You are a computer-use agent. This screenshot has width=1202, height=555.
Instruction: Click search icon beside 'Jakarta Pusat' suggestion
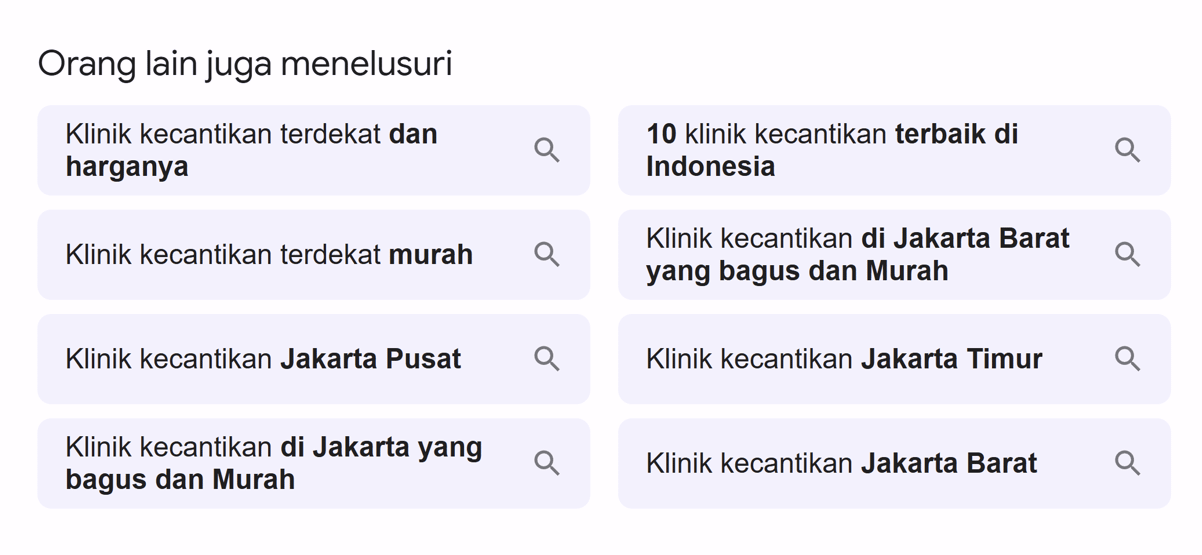coord(546,358)
